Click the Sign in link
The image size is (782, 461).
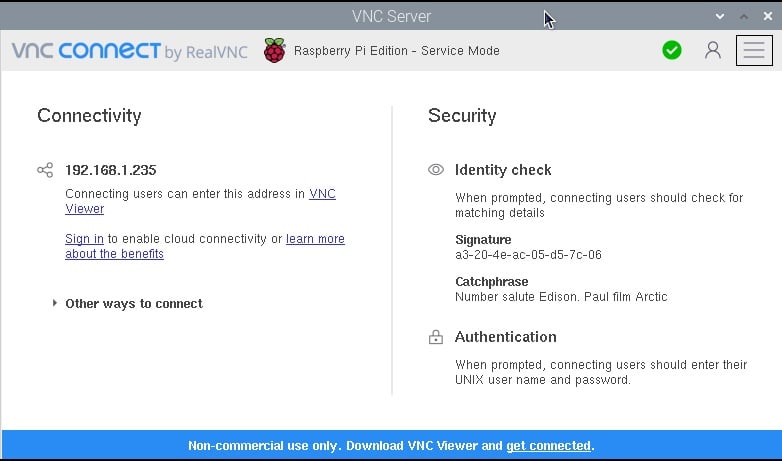[84, 238]
